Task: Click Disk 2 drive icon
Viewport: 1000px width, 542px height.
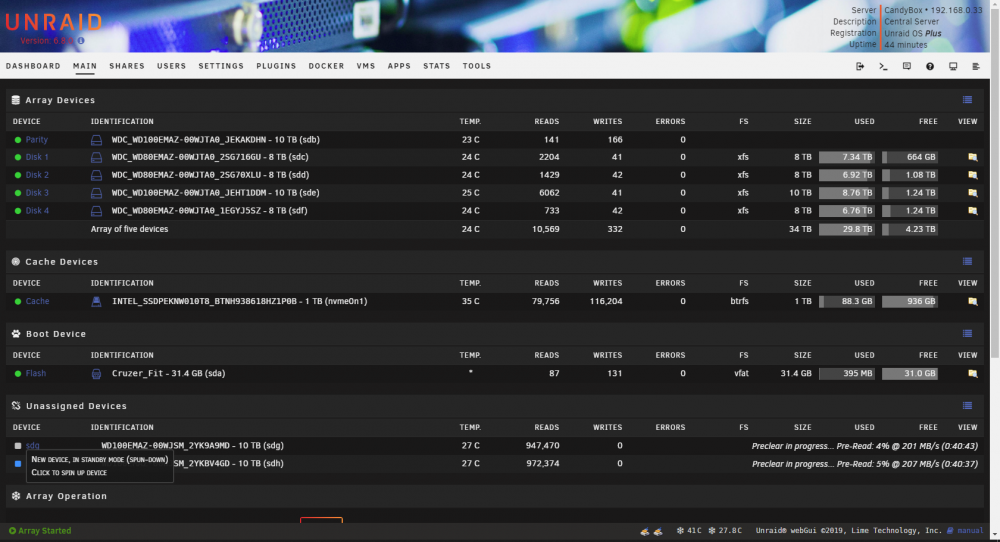Action: click(x=96, y=175)
